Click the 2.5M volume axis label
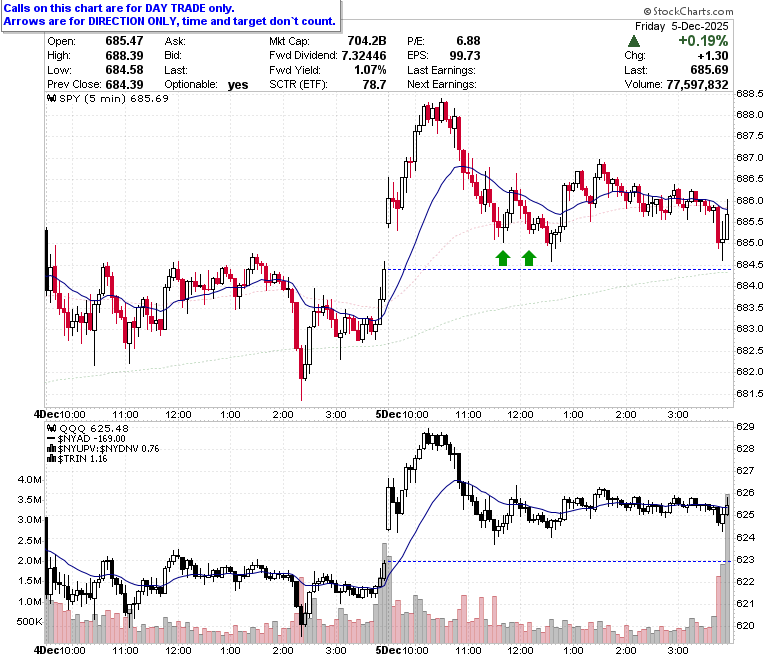Viewport: 780px width, 659px height. pos(29,541)
